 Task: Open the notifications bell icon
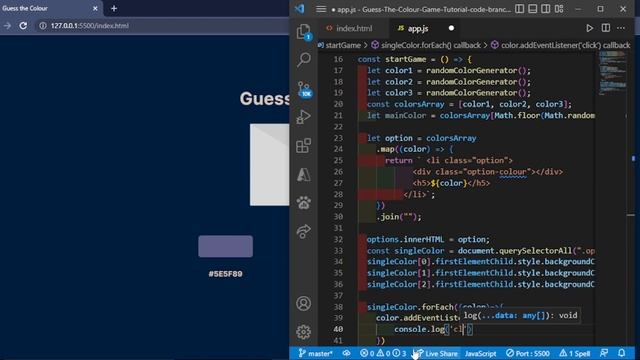(x=622, y=353)
